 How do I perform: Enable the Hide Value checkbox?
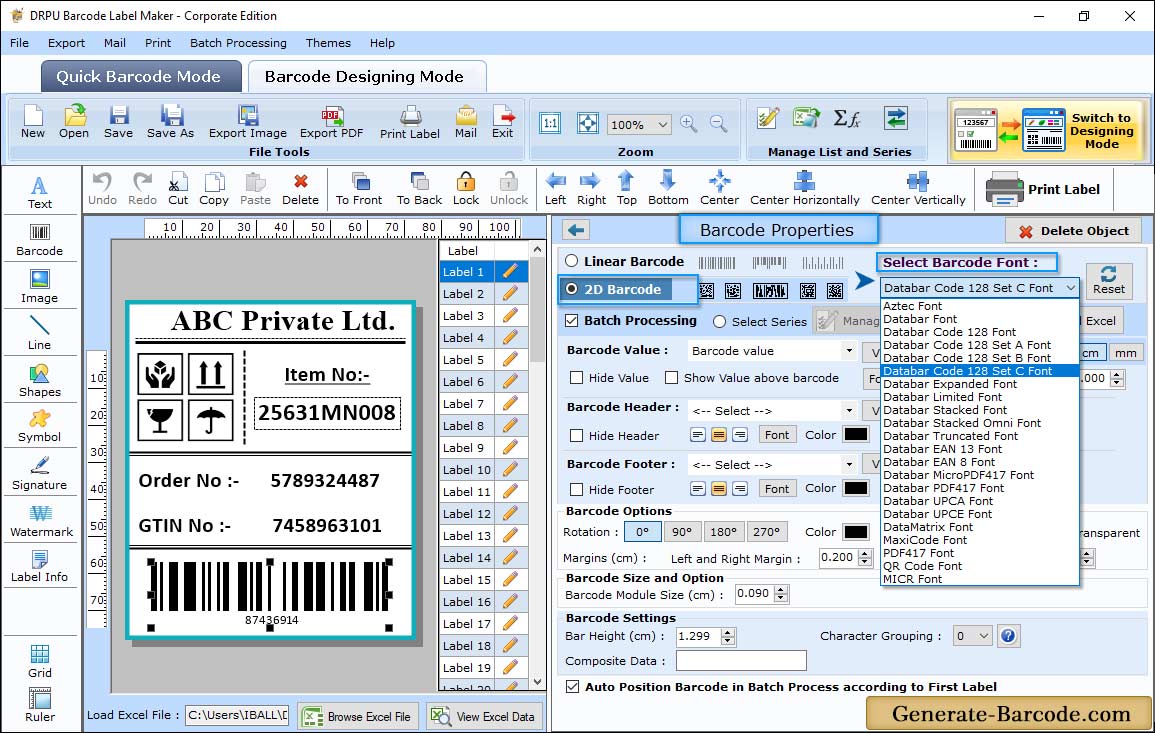[577, 378]
